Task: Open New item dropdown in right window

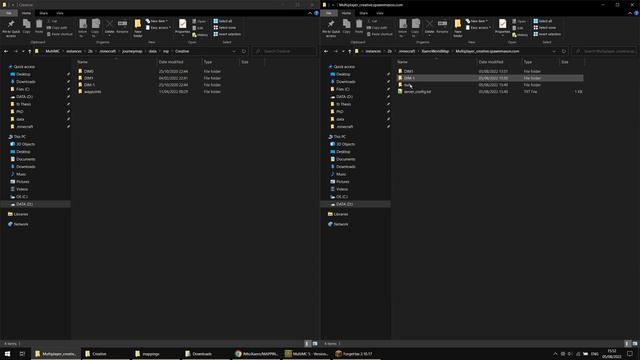Action: 478,21
